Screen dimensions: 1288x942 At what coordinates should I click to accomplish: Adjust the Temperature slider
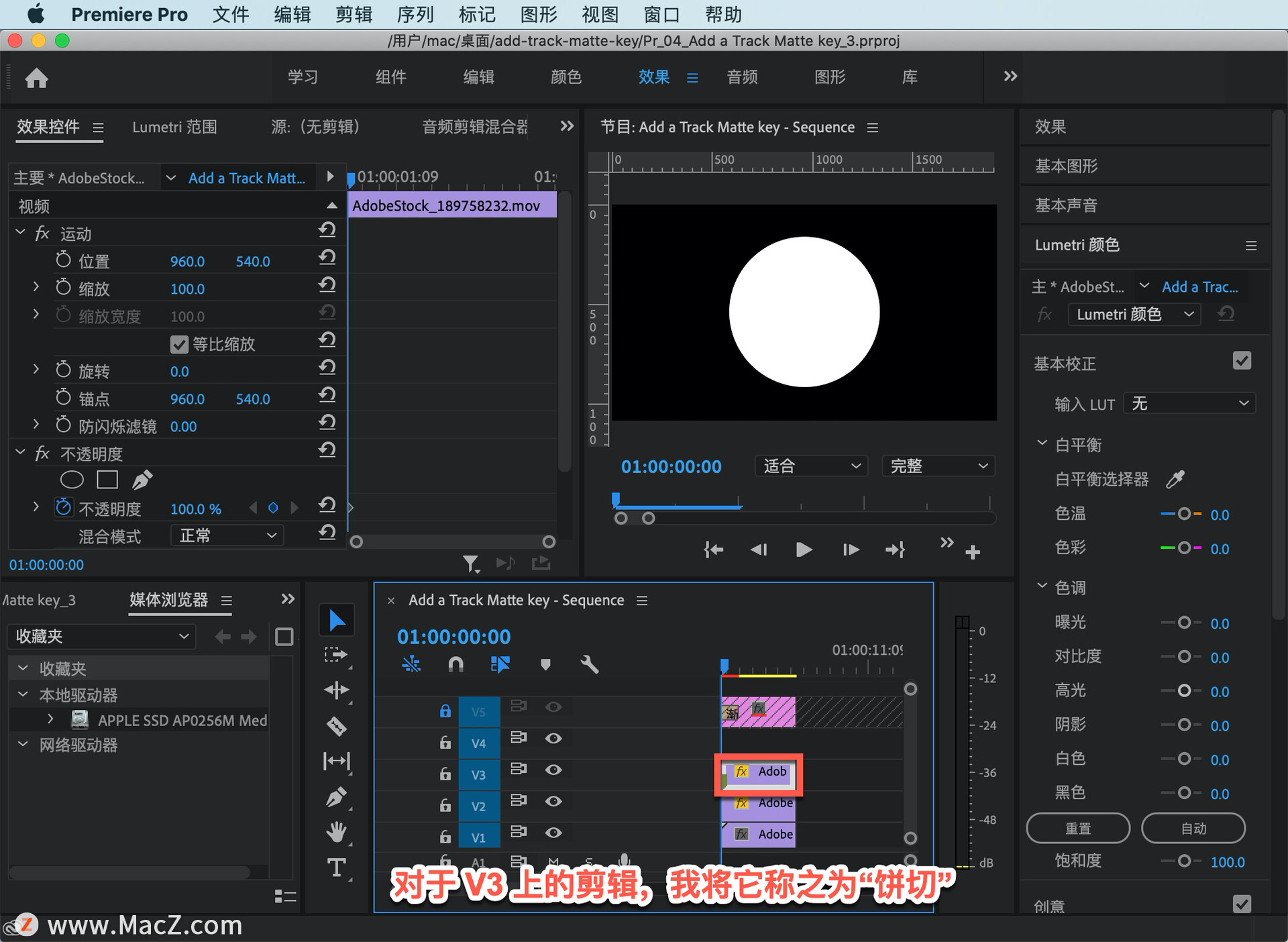1184,514
